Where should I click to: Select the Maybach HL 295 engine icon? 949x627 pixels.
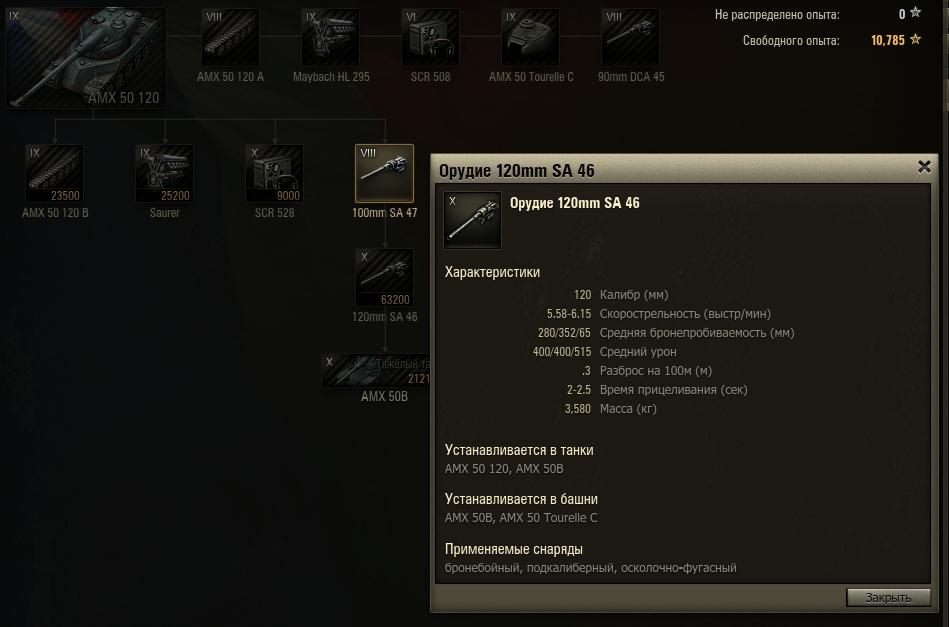click(330, 38)
